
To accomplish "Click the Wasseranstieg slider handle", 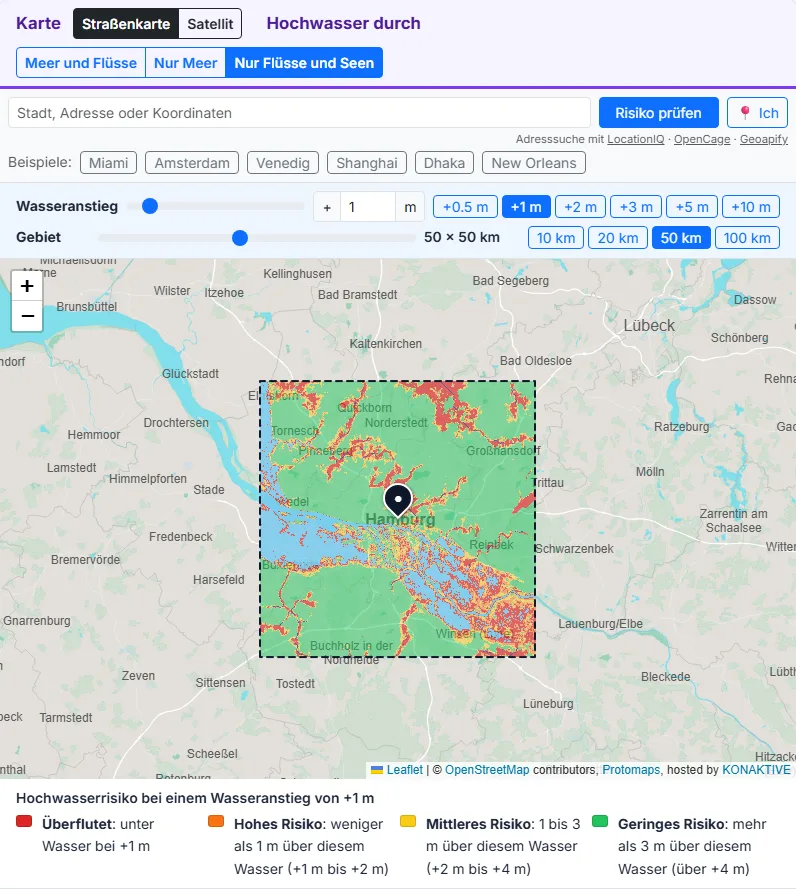I will pos(150,206).
